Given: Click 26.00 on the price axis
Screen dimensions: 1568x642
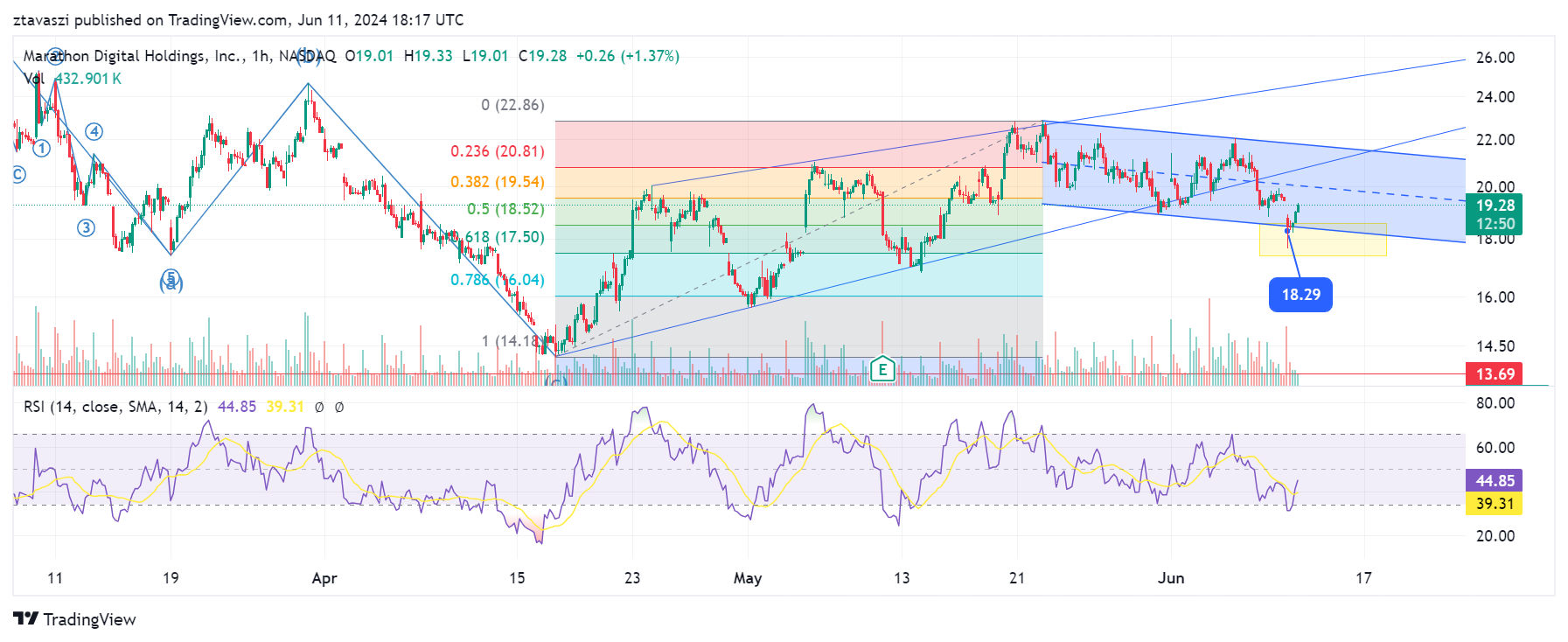Looking at the screenshot, I should tap(1495, 58).
